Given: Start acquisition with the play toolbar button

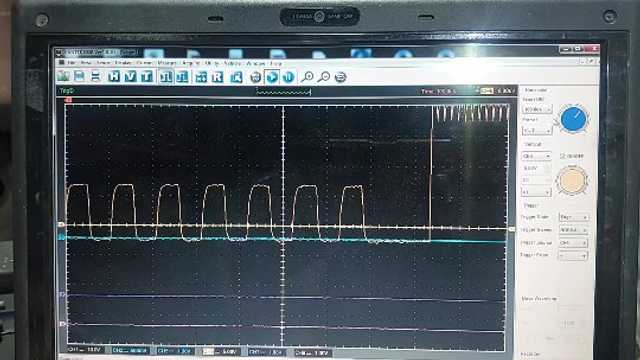Looking at the screenshot, I should coord(272,77).
